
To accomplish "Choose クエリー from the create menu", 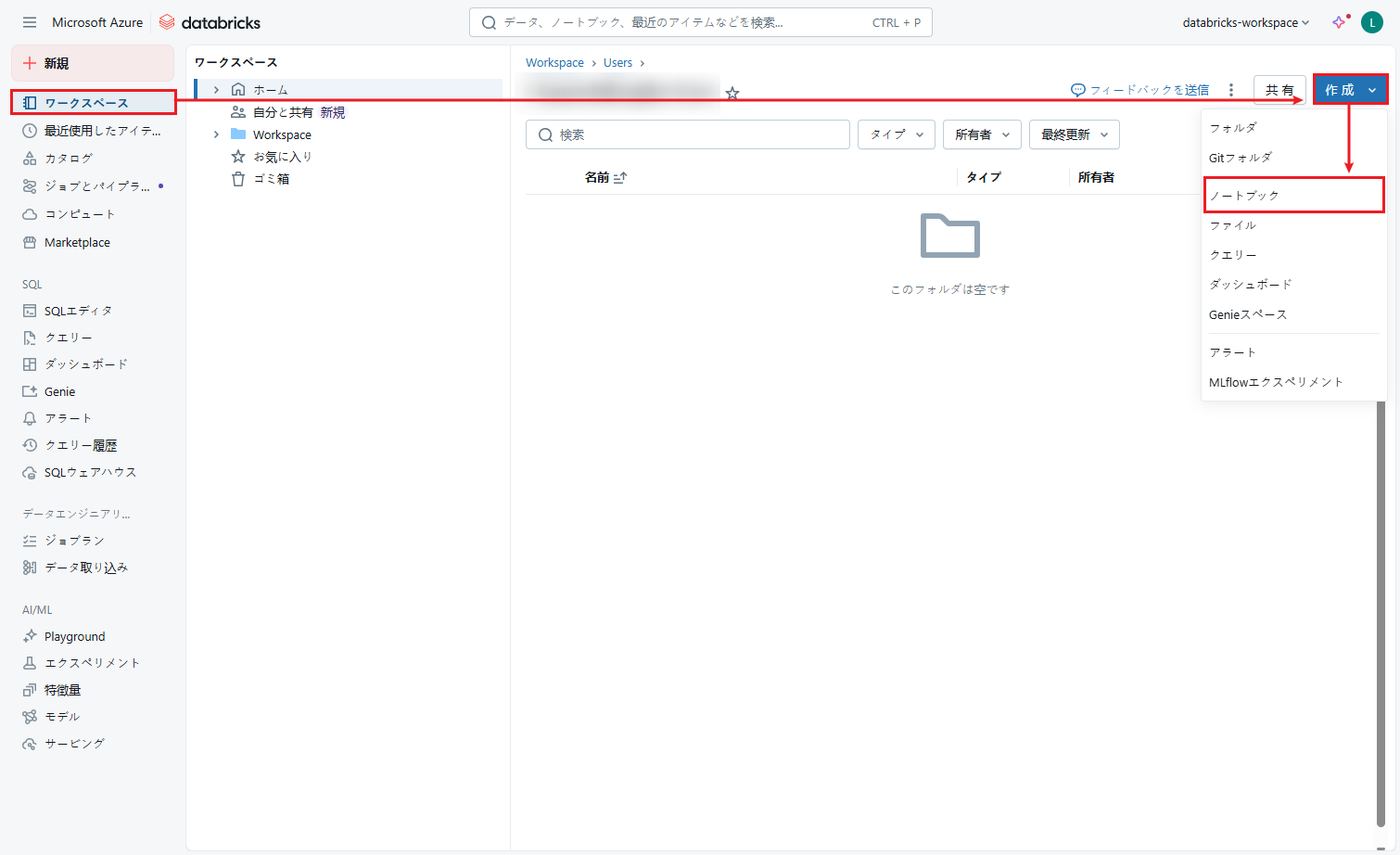I will pyautogui.click(x=1293, y=255).
